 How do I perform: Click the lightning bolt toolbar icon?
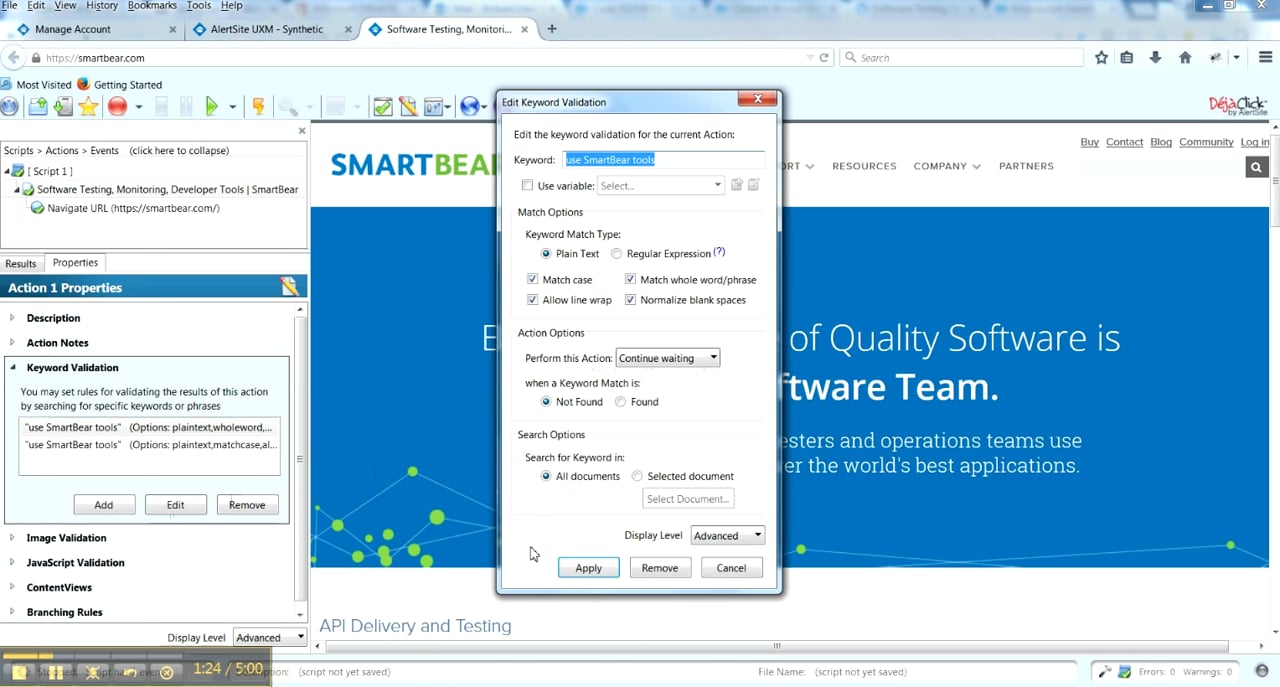click(x=258, y=106)
